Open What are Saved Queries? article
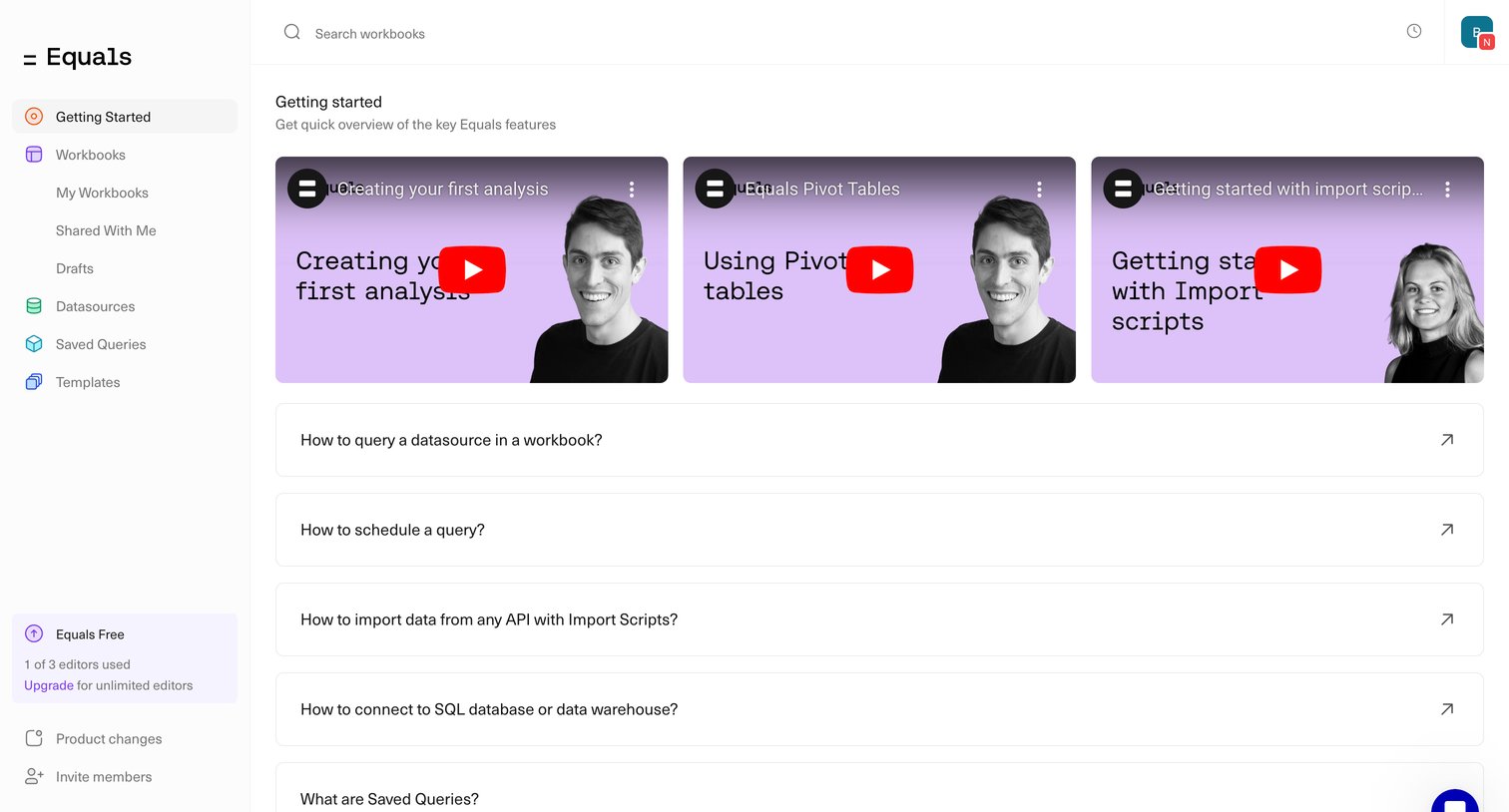This screenshot has height=812, width=1509. 879,788
